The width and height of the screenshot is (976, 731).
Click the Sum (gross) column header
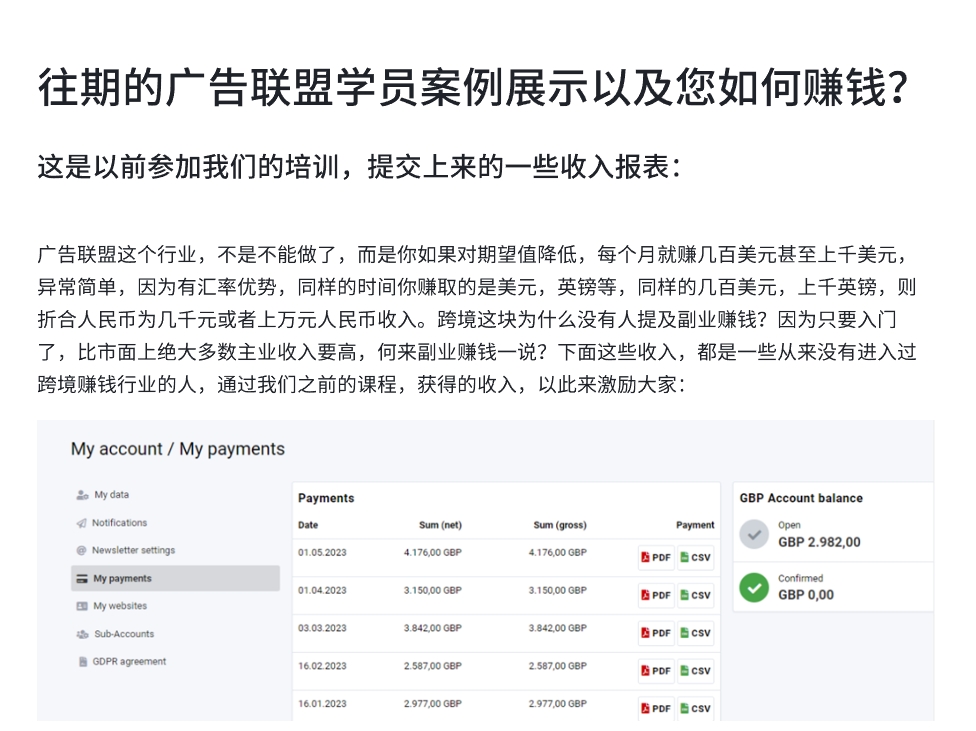point(559,525)
